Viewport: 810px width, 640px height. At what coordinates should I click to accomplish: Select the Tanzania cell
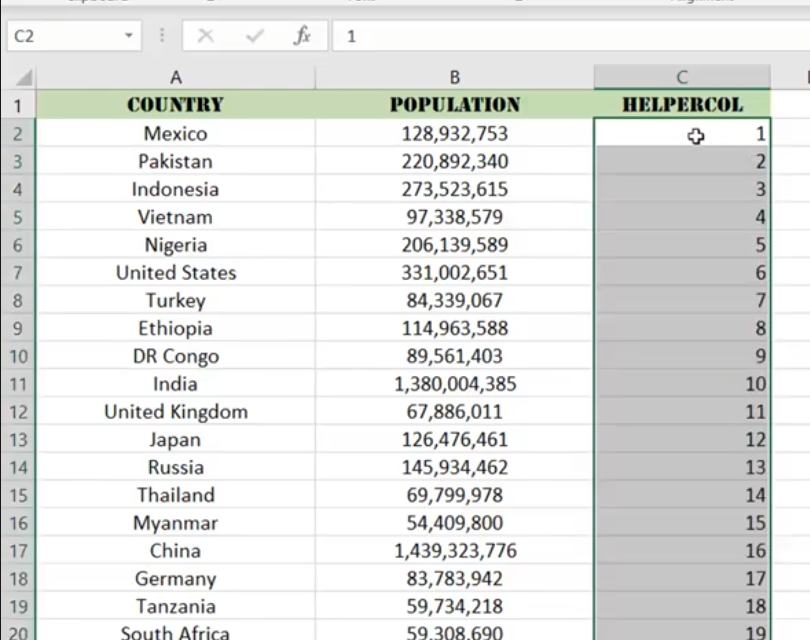point(176,606)
